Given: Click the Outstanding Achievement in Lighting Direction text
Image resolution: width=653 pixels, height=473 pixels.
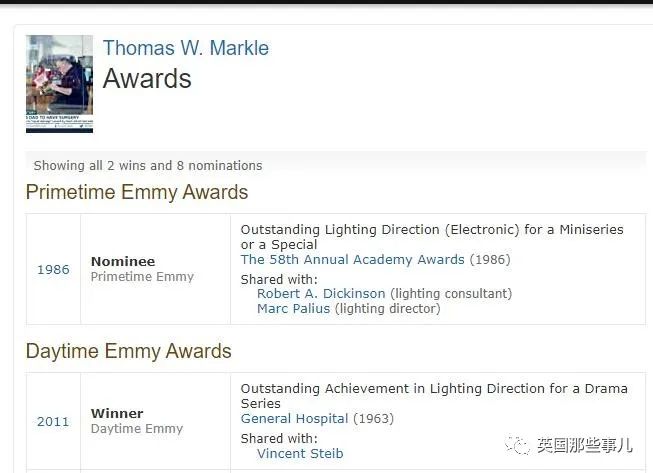Looking at the screenshot, I should (x=434, y=396).
